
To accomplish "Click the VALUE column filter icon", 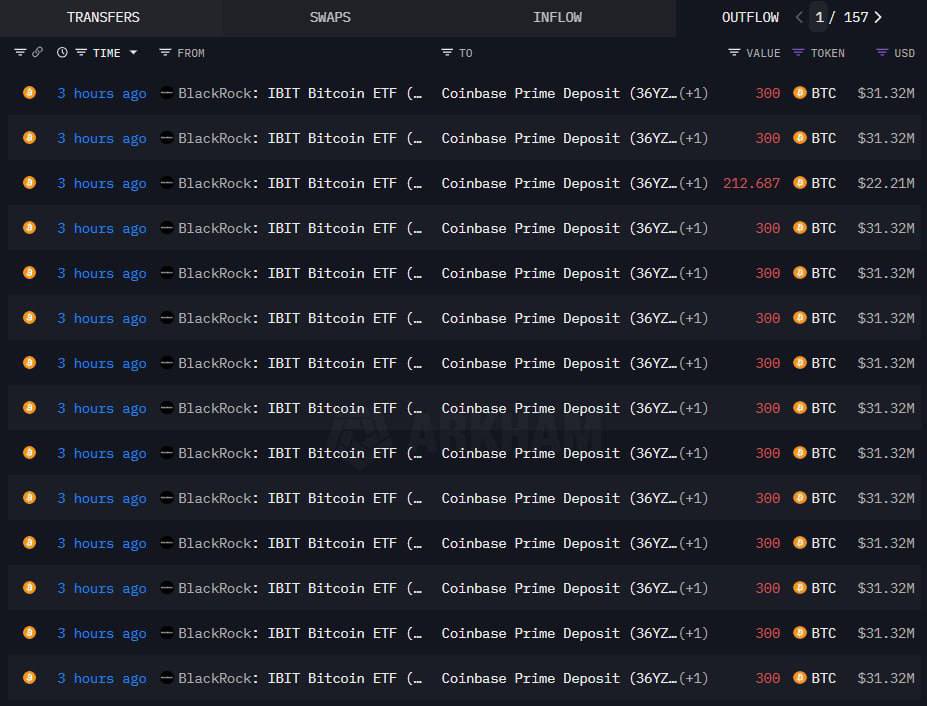I will (733, 52).
